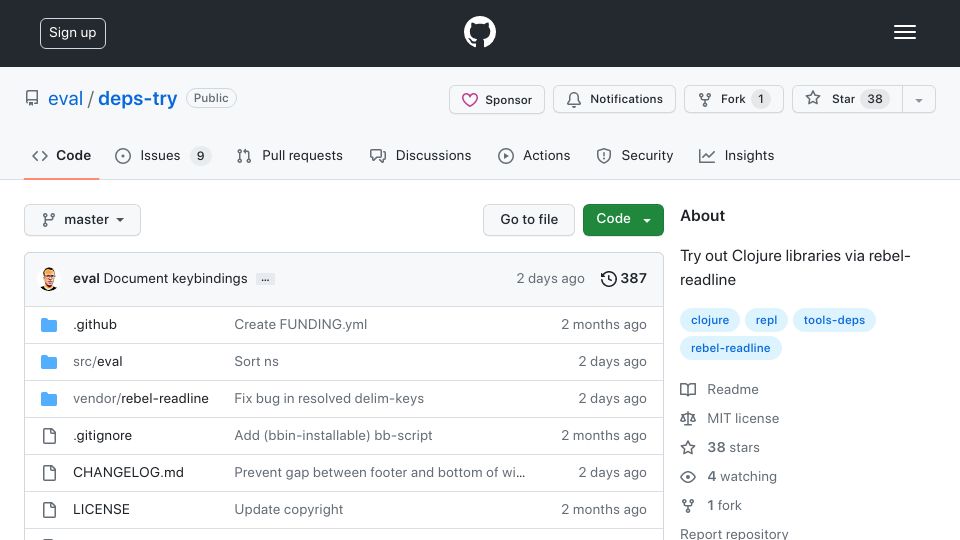Screen dimensions: 960x540
Task: Expand the star lists dropdown arrow
Action: [918, 100]
